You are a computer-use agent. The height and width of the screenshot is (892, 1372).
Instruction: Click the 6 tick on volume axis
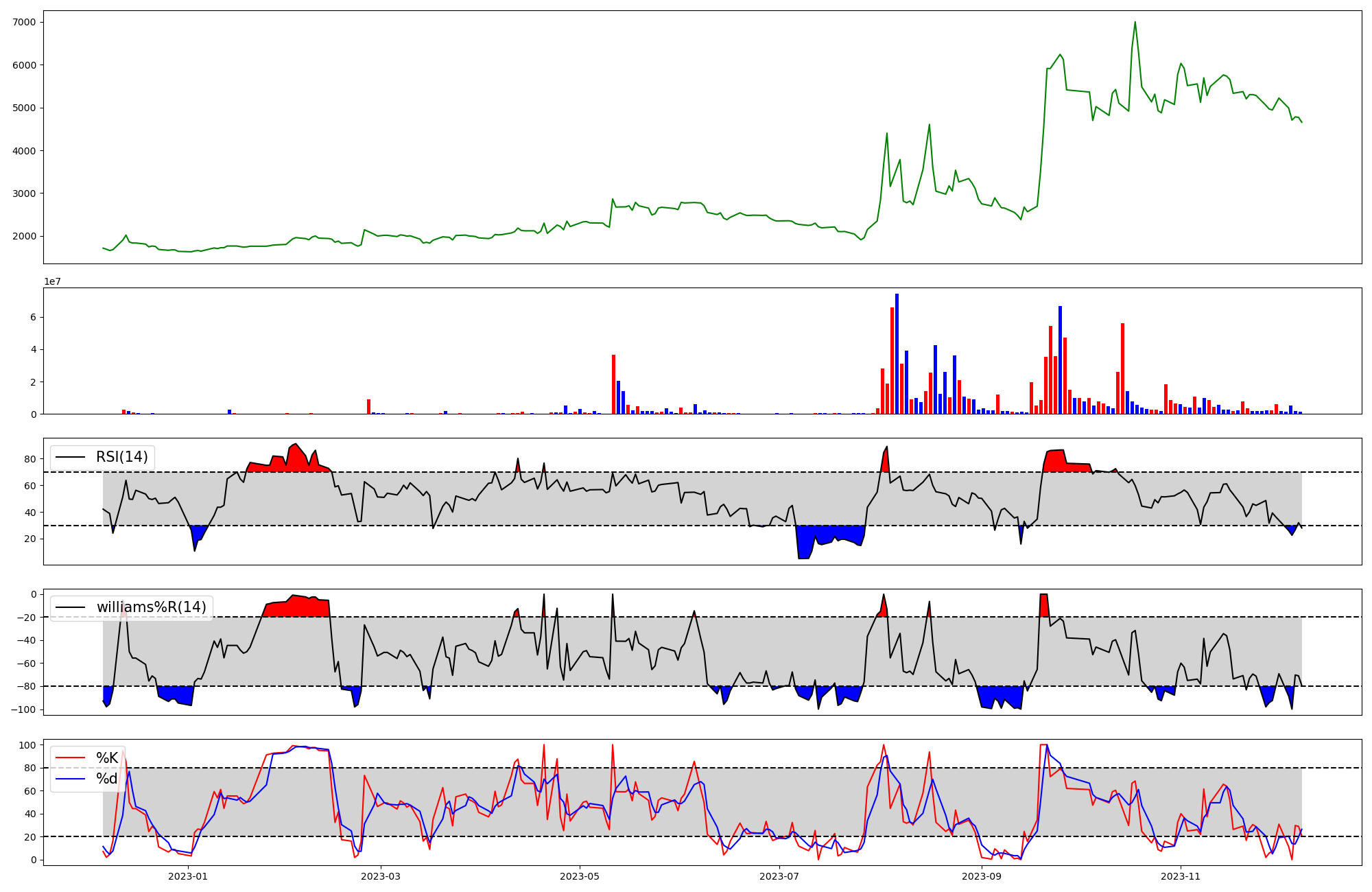pyautogui.click(x=33, y=318)
